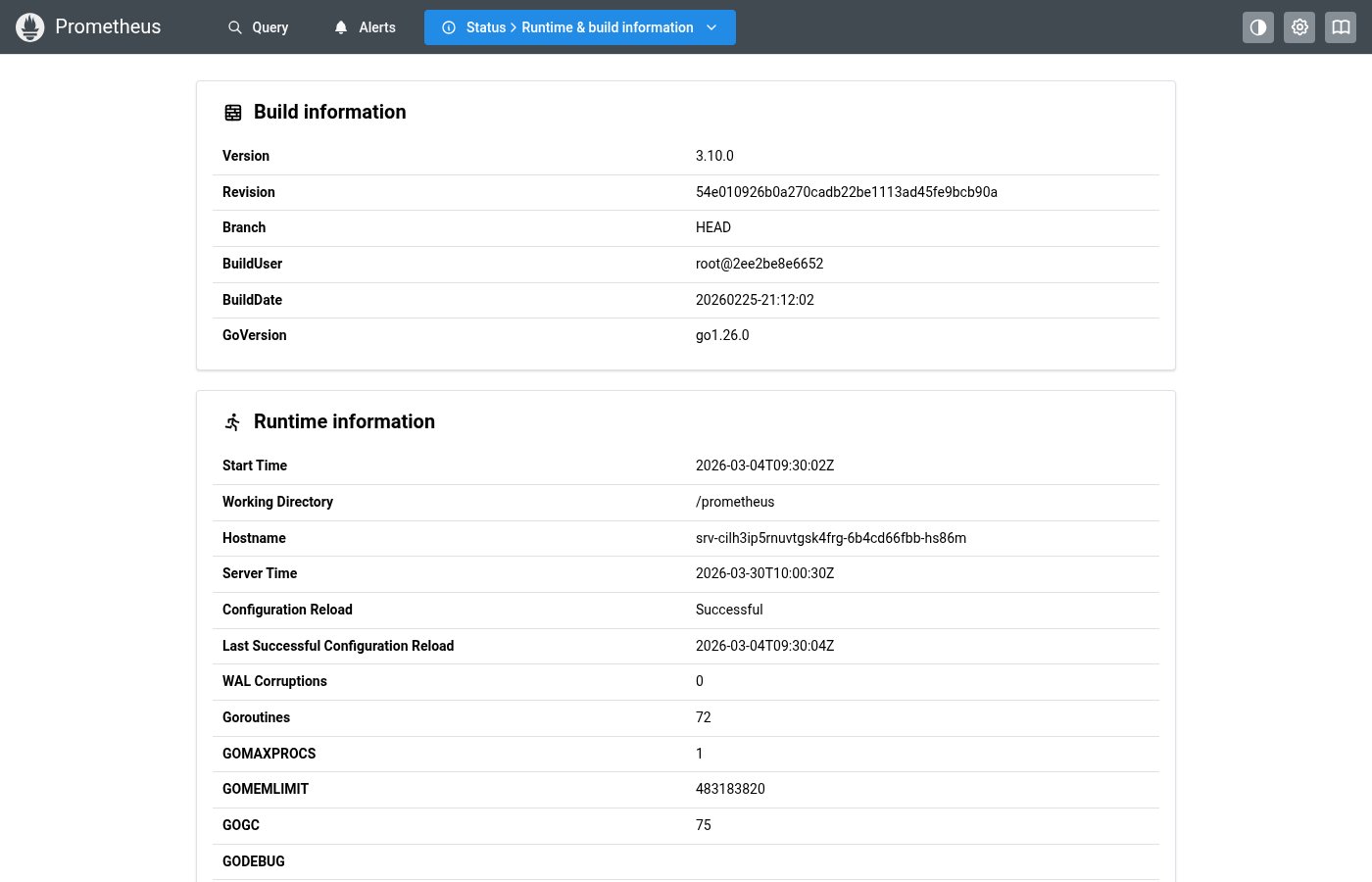Select the BuildUser value root@2ee2be8e6652

(759, 264)
